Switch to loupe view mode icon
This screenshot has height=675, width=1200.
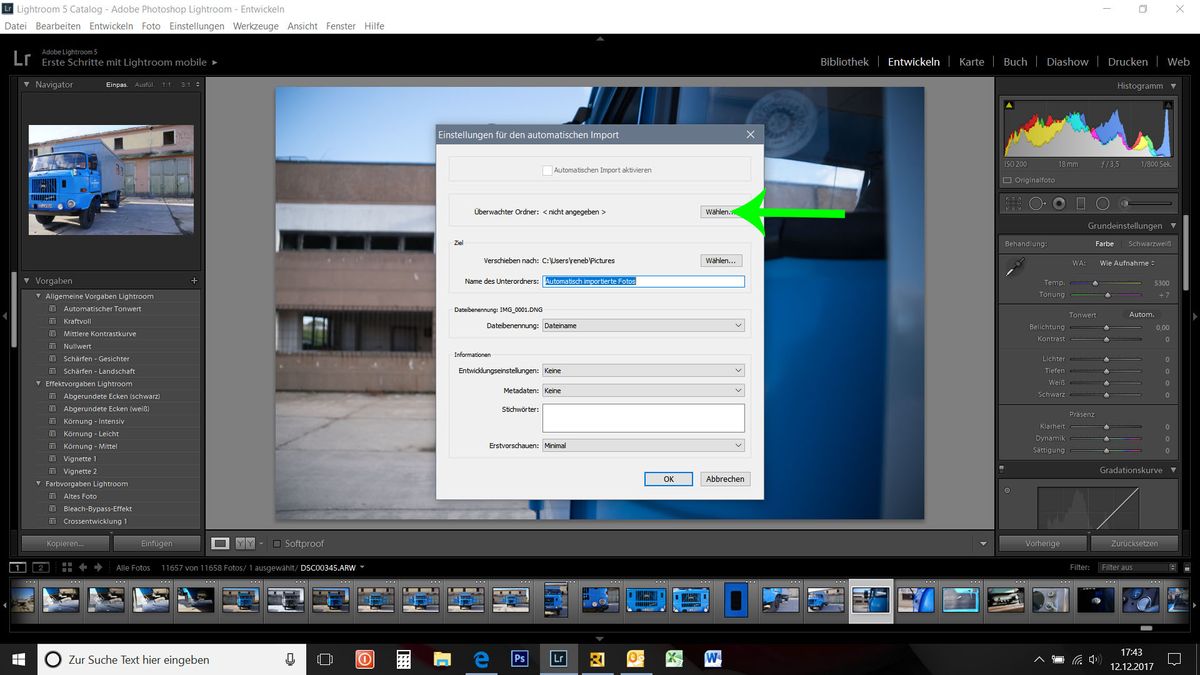click(x=220, y=543)
